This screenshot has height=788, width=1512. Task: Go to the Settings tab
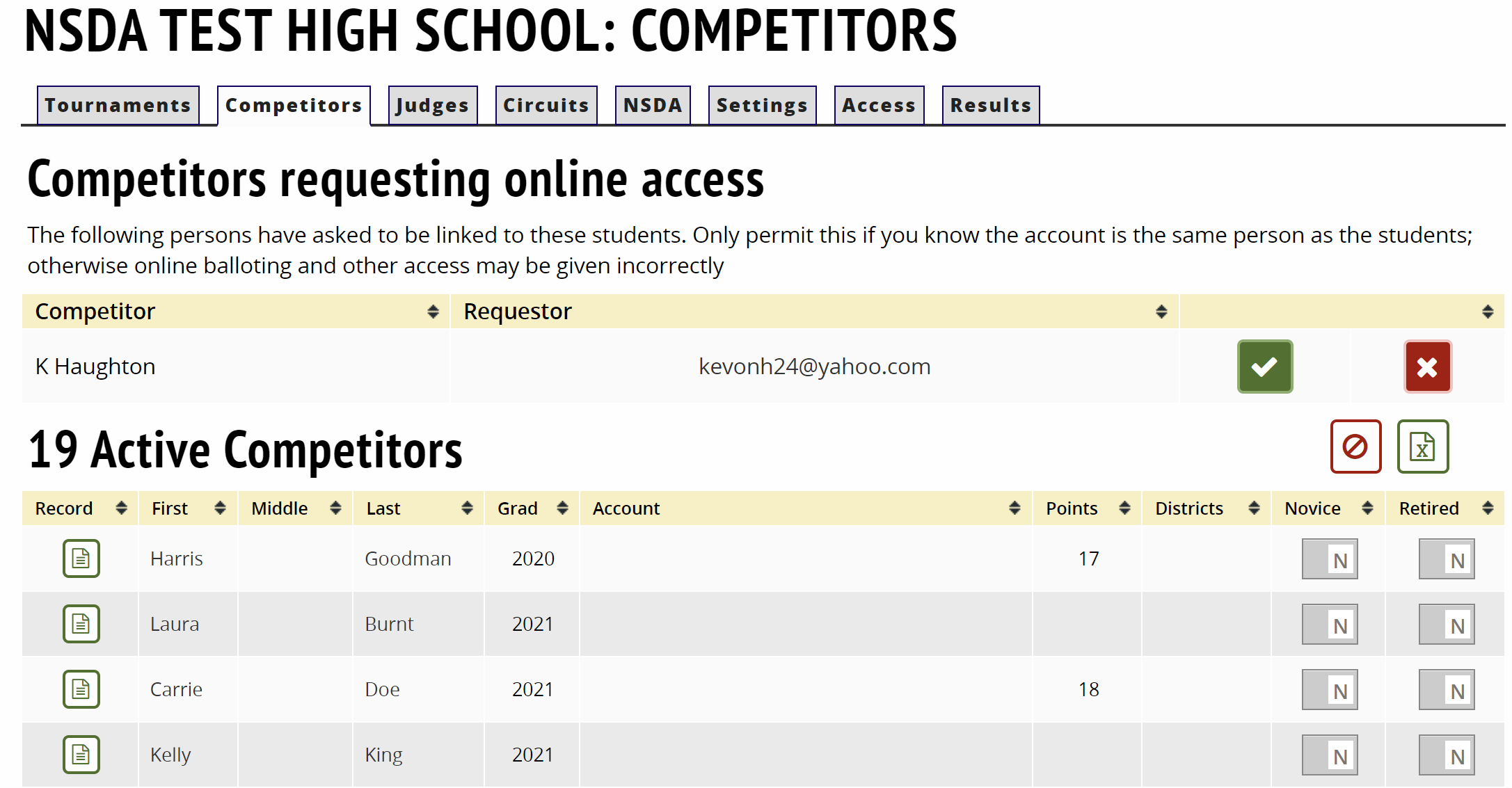(x=762, y=106)
